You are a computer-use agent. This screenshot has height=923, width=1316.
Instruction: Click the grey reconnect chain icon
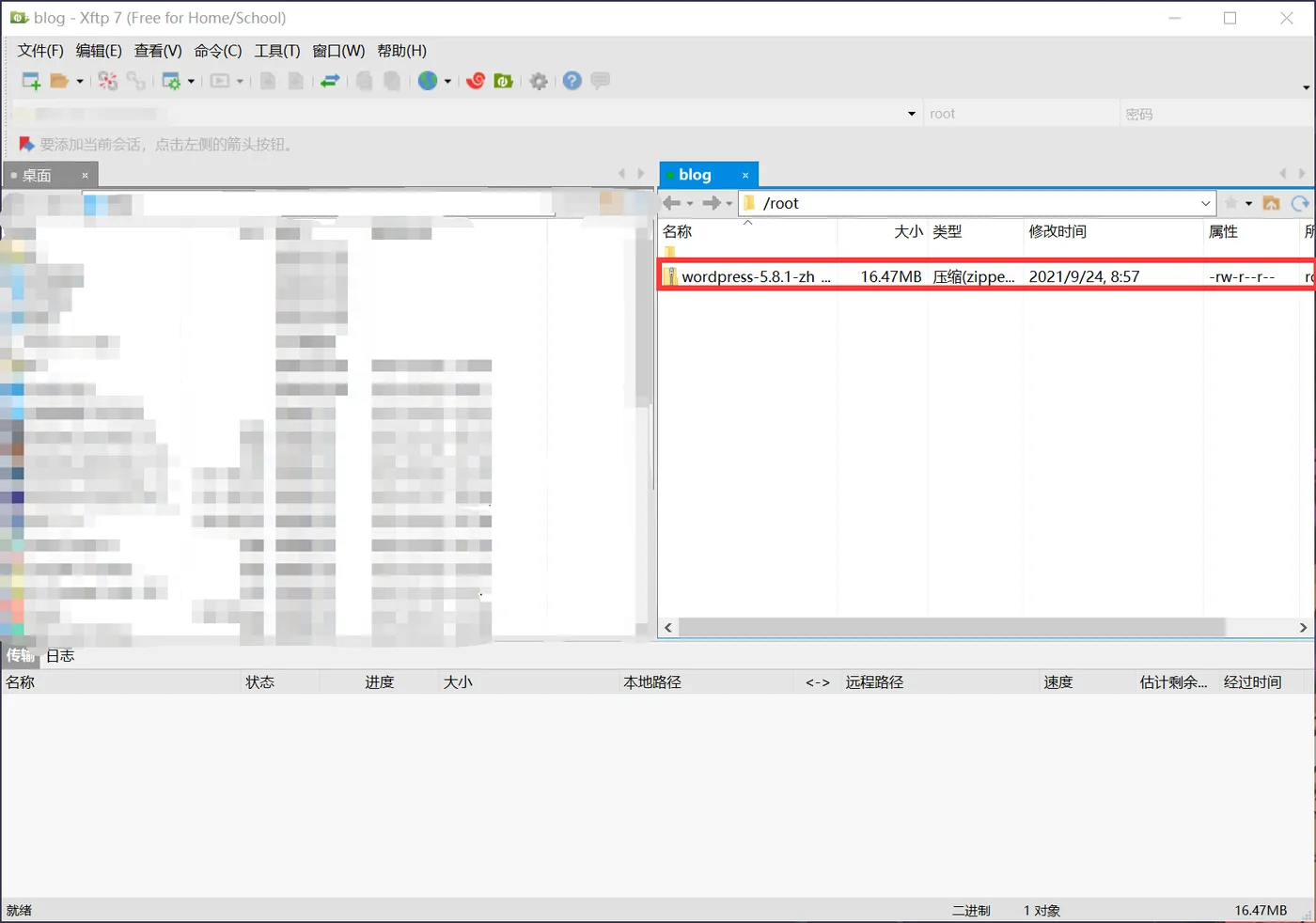(x=136, y=81)
